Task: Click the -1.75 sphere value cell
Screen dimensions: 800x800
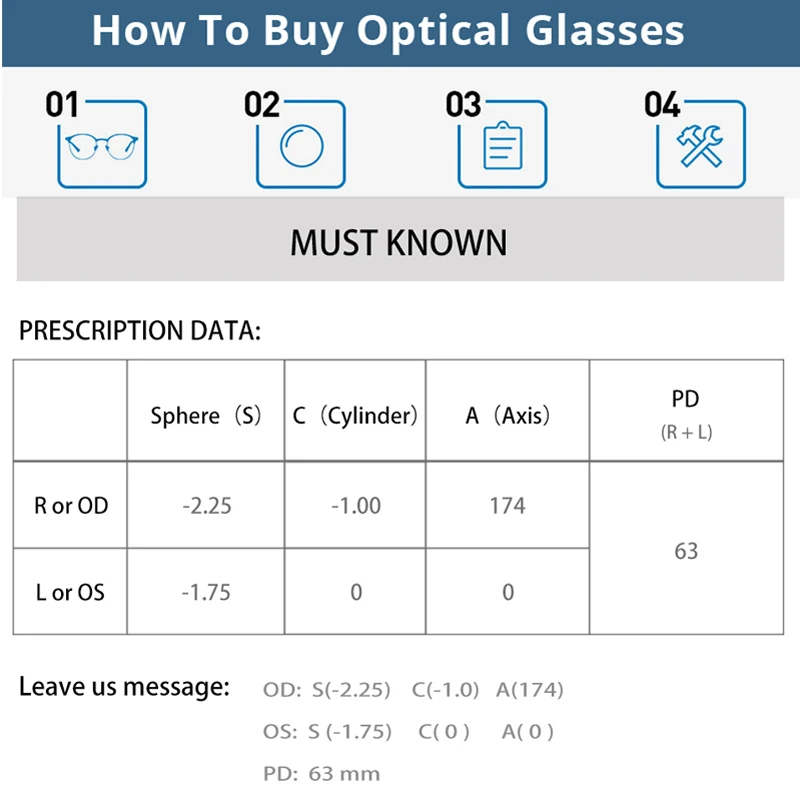Action: [x=206, y=592]
